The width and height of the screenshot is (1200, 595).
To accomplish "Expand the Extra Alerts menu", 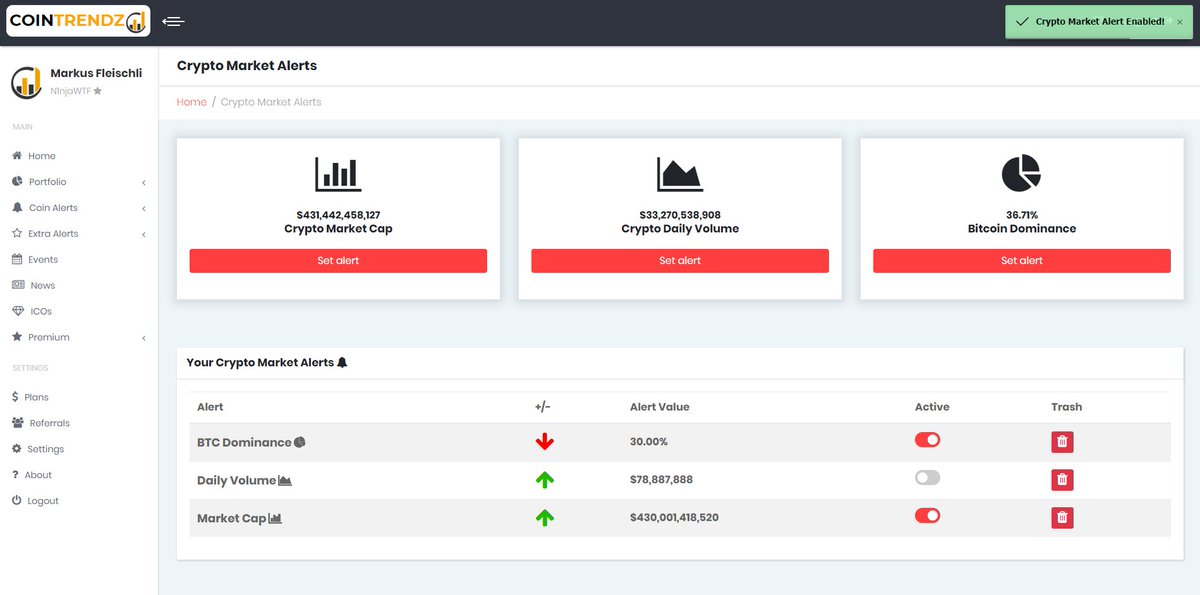I will pos(79,234).
